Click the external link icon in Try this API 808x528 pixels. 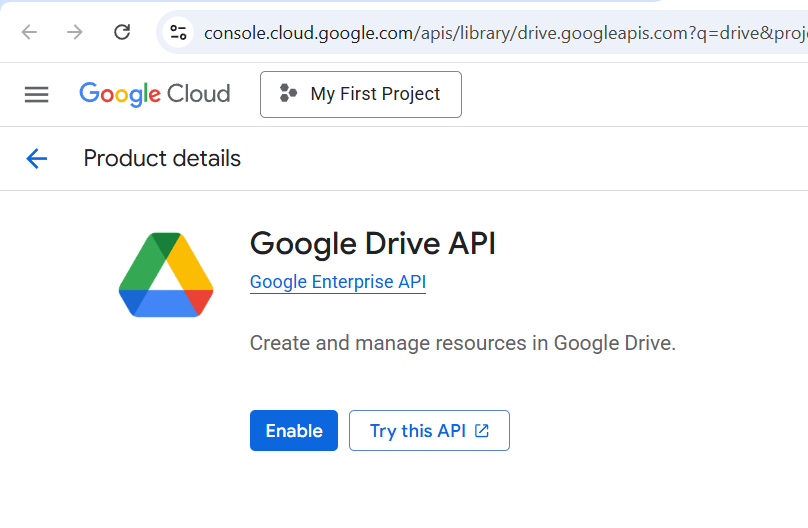click(482, 431)
